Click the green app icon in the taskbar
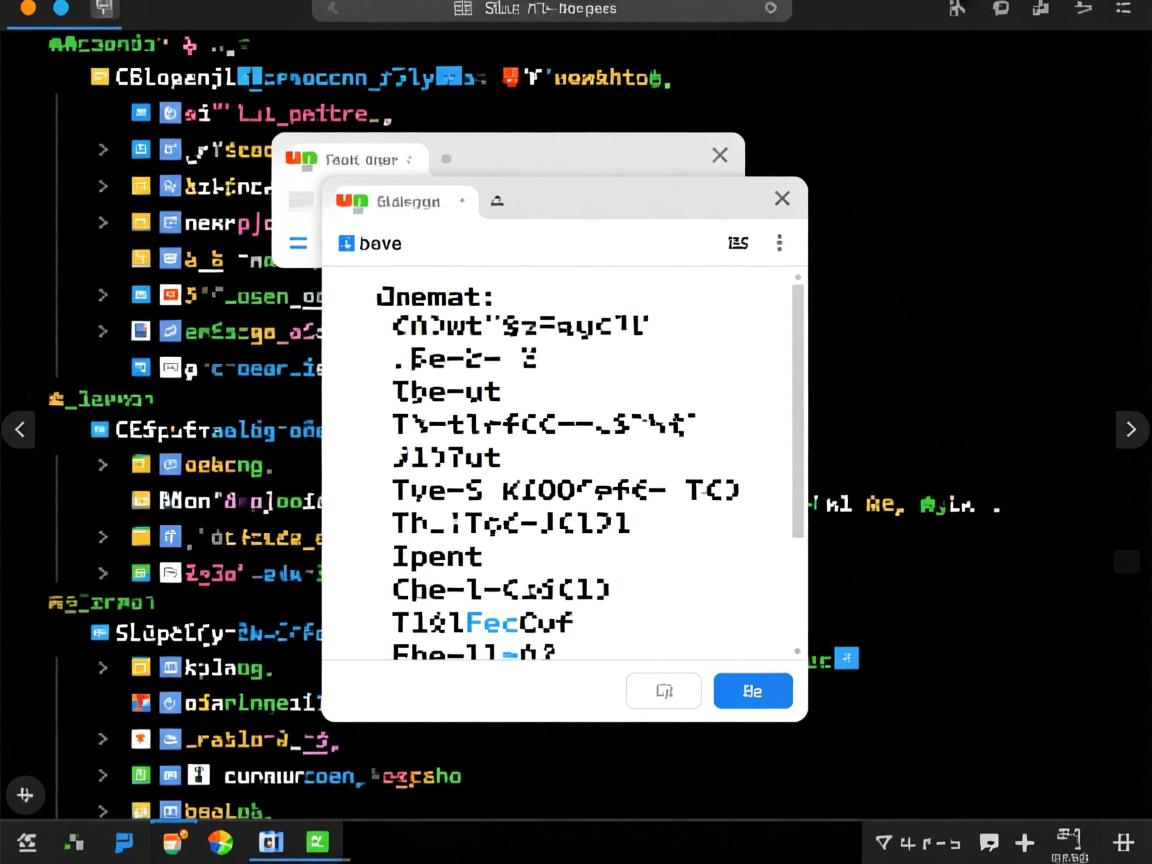 pyautogui.click(x=317, y=842)
